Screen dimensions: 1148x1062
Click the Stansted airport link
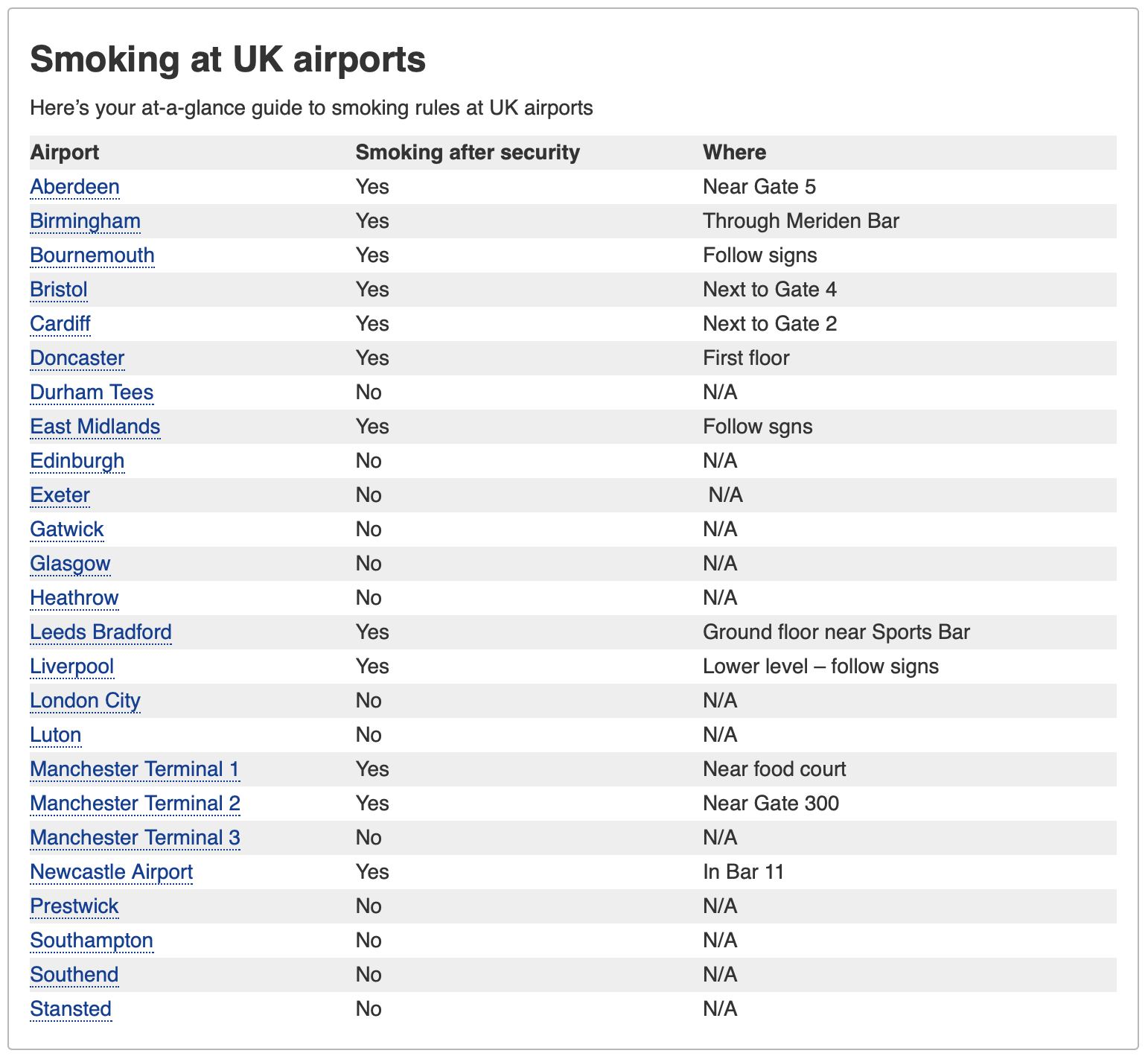point(71,1008)
